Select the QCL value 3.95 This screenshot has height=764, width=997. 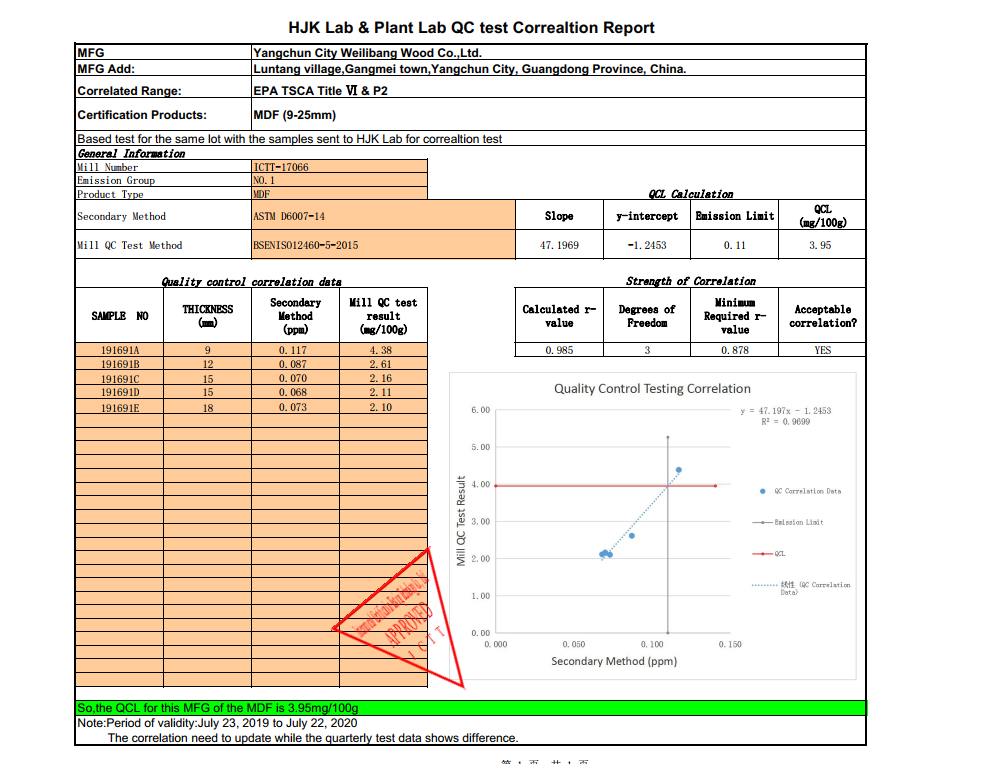[x=821, y=245]
